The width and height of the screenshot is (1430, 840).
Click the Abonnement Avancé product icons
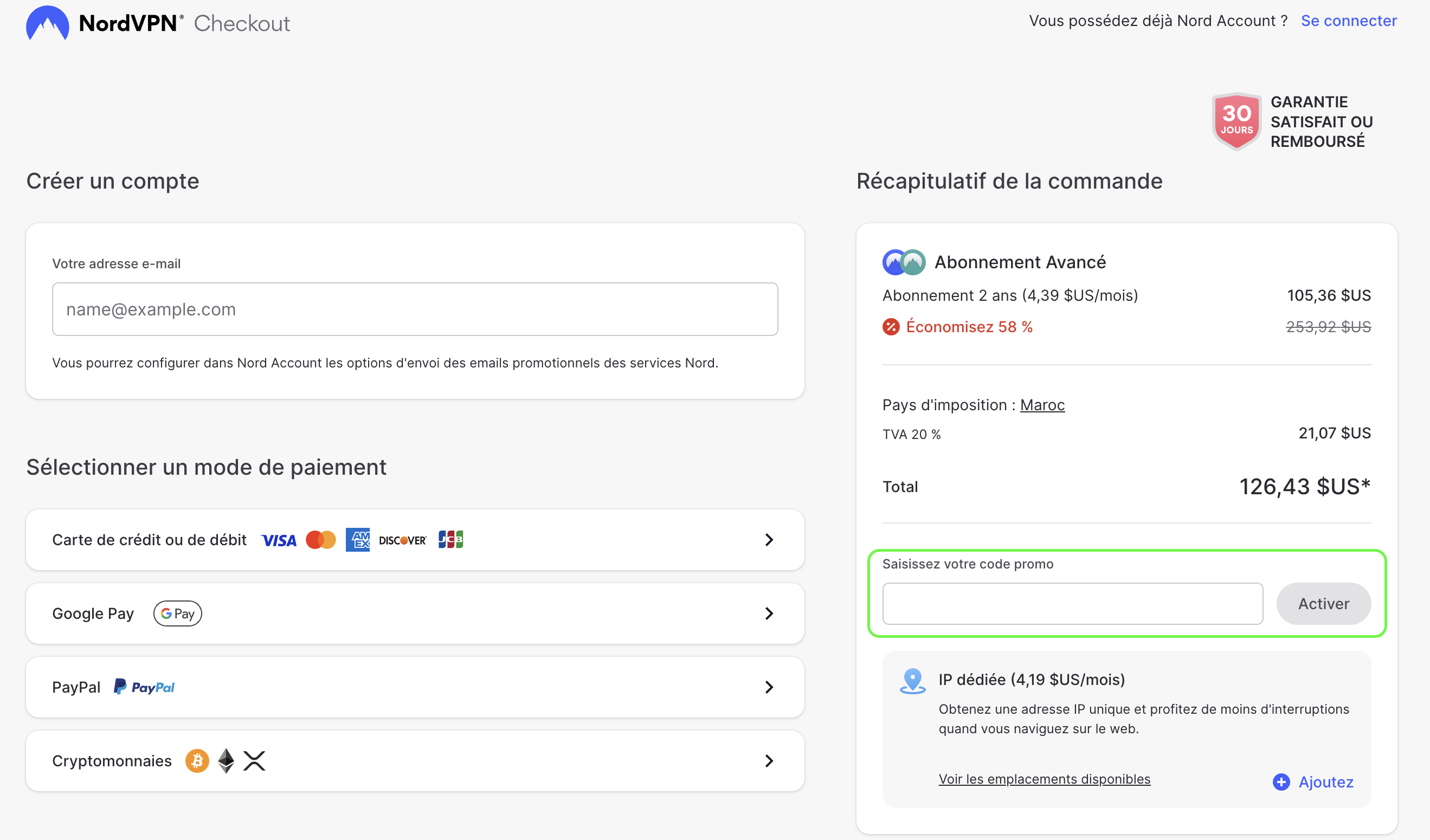coord(904,262)
